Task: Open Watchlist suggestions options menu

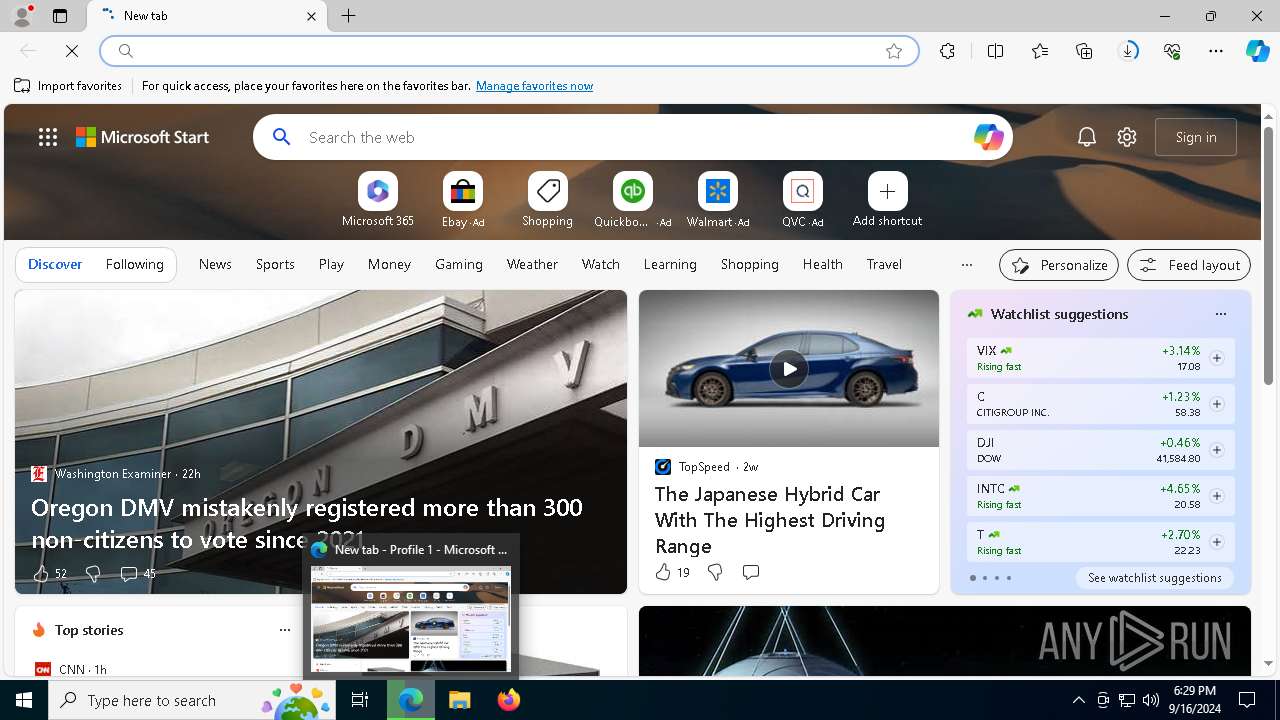Action: tap(1220, 314)
